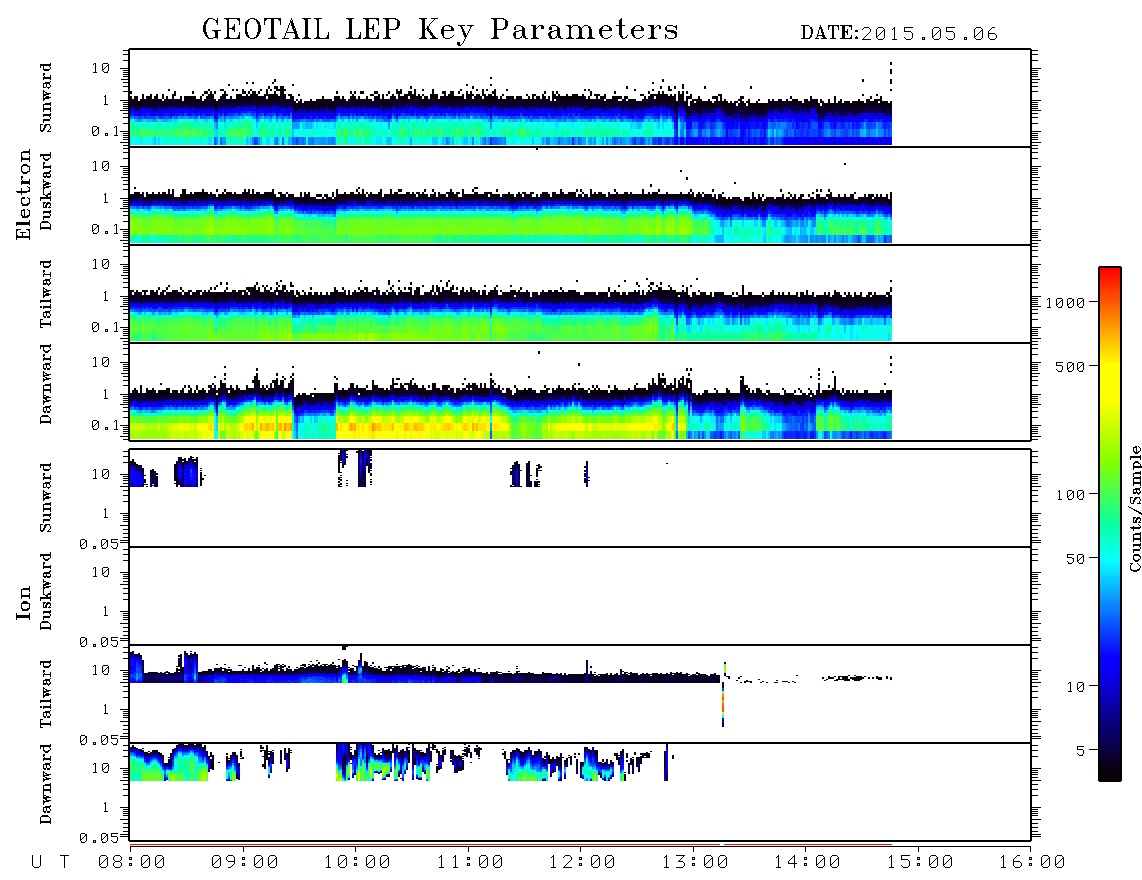Click the Counts/Sample colorbar label
Screen dimensions: 1142x880
pos(1134,508)
